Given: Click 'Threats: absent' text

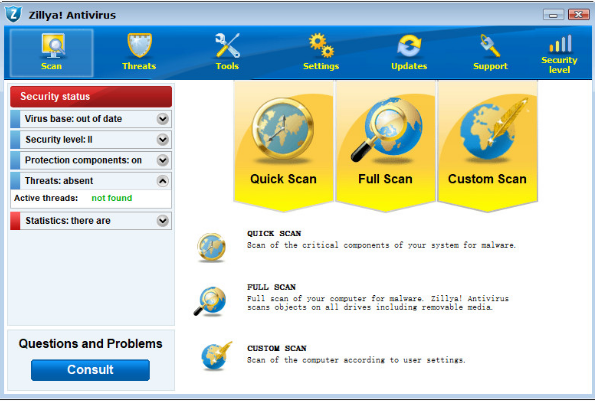Looking at the screenshot, I should point(59,181).
